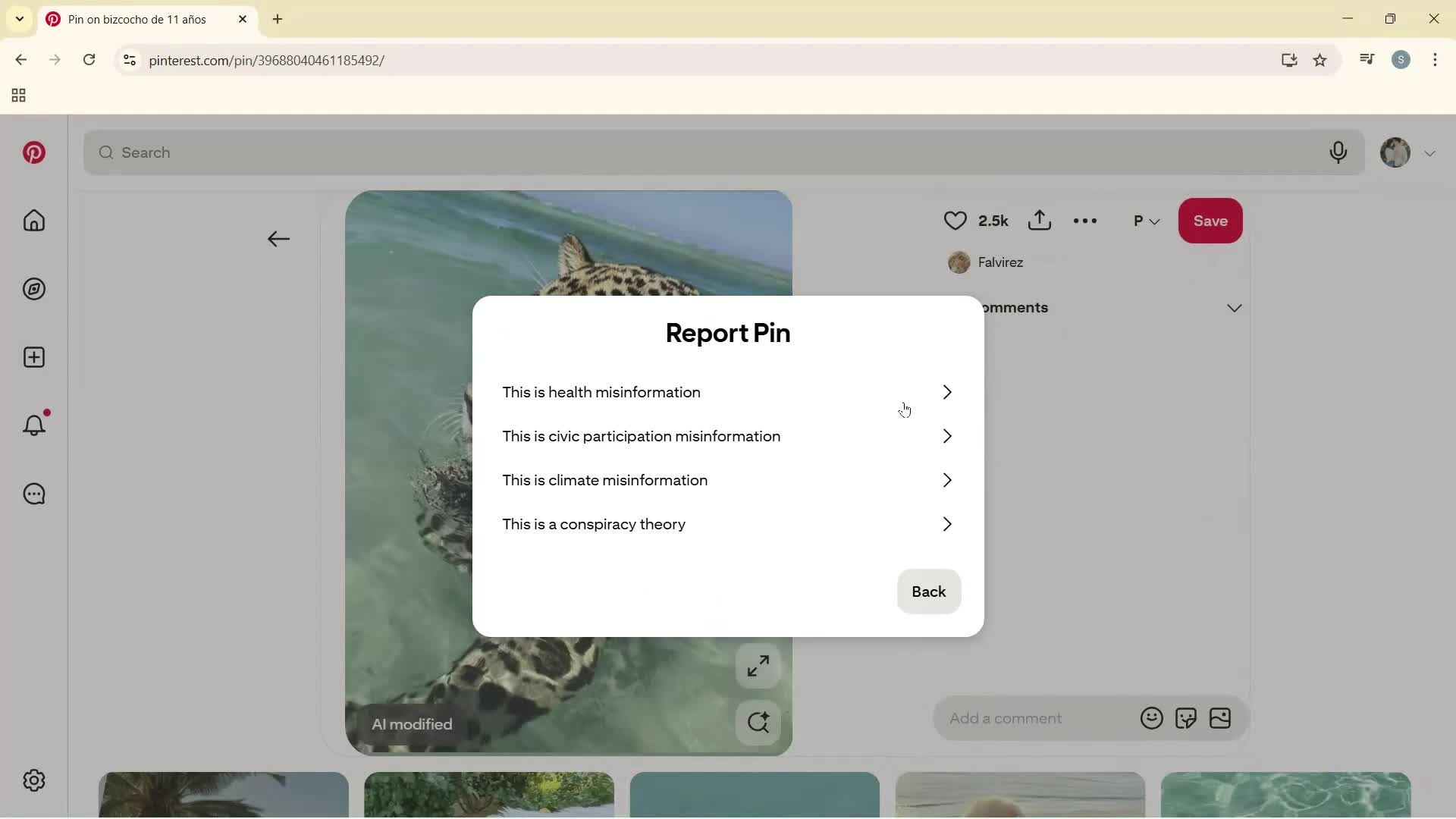Open the Pinterest Home feed
The image size is (1456, 819).
point(34,221)
